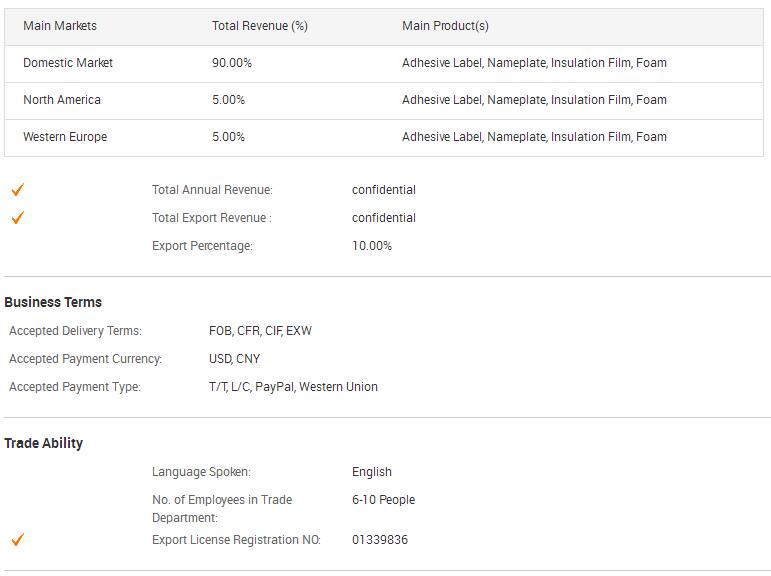Click the checkmark beside Total Annual Revenue
The image size is (771, 576).
click(x=18, y=189)
